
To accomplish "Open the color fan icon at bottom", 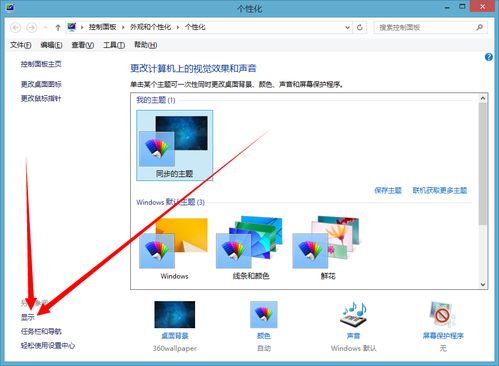I will coord(264,314).
